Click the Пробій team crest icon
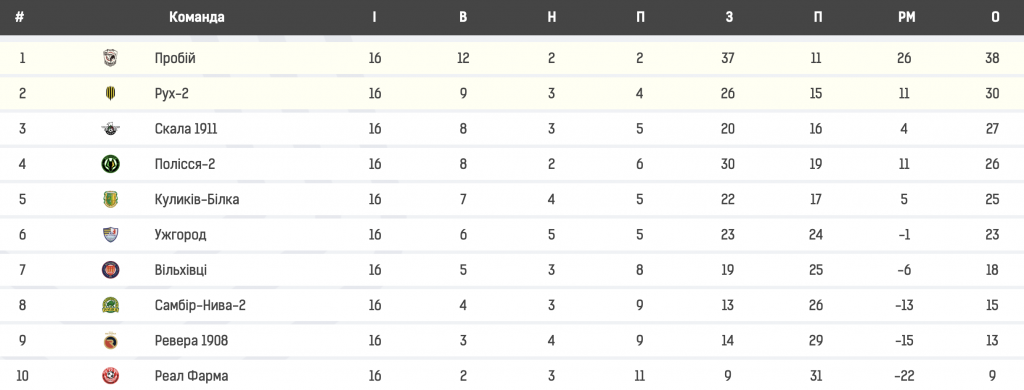Viewport: 1024px width, 390px height. (110, 58)
